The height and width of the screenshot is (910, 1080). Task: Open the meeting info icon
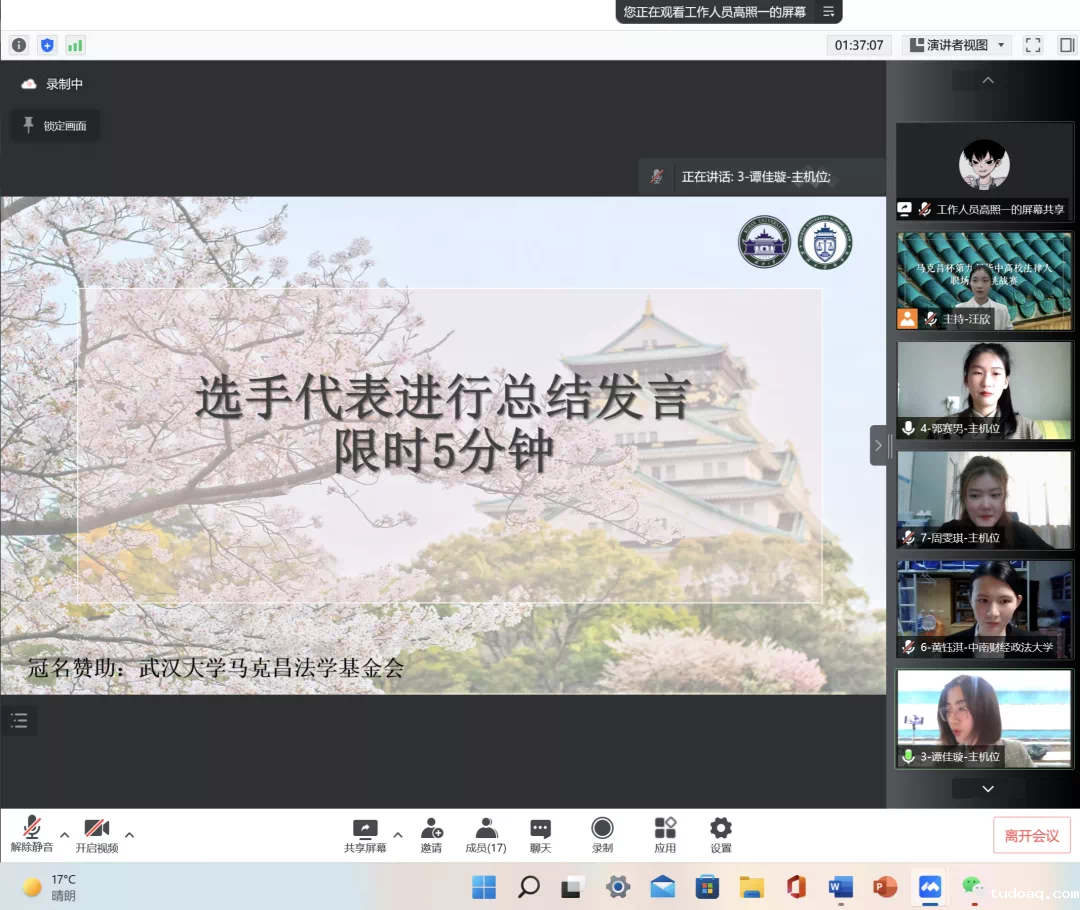(x=18, y=45)
